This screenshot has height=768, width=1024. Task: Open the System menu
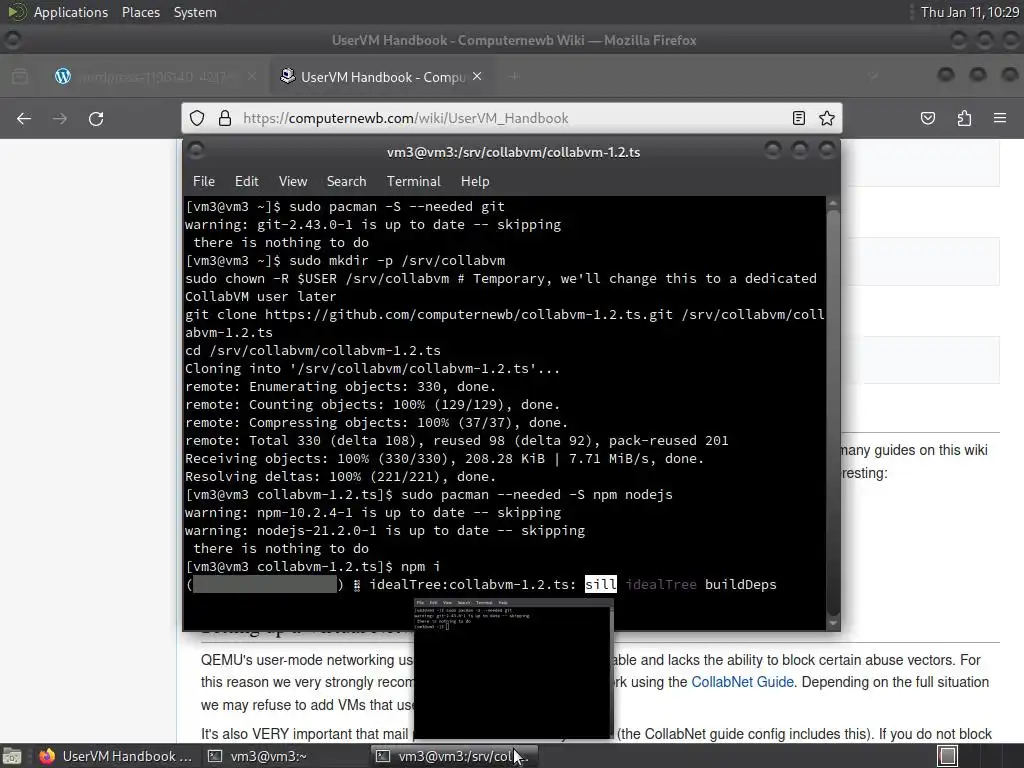(195, 12)
